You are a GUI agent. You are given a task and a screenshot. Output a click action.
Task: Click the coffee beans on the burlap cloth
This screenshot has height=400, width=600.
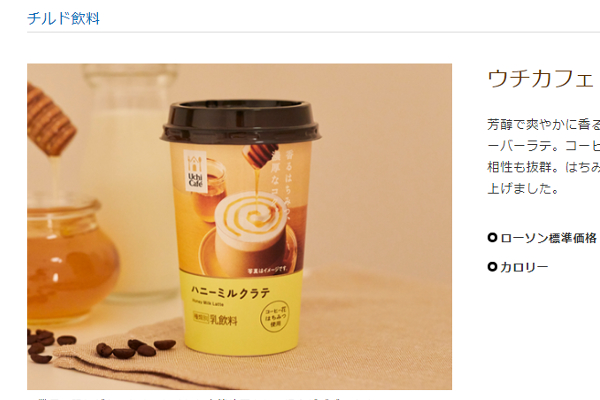[x=136, y=348]
